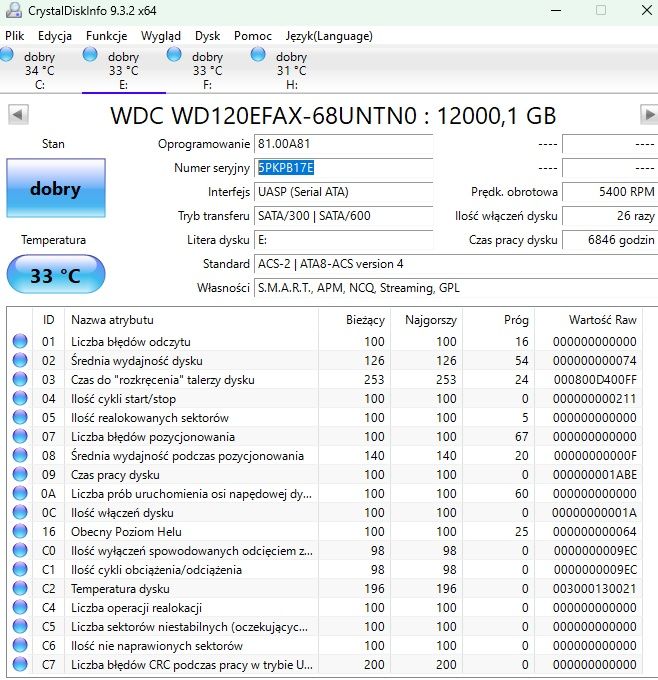The height and width of the screenshot is (680, 658).
Task: Click blue status icon for drive F:
Action: [174, 55]
